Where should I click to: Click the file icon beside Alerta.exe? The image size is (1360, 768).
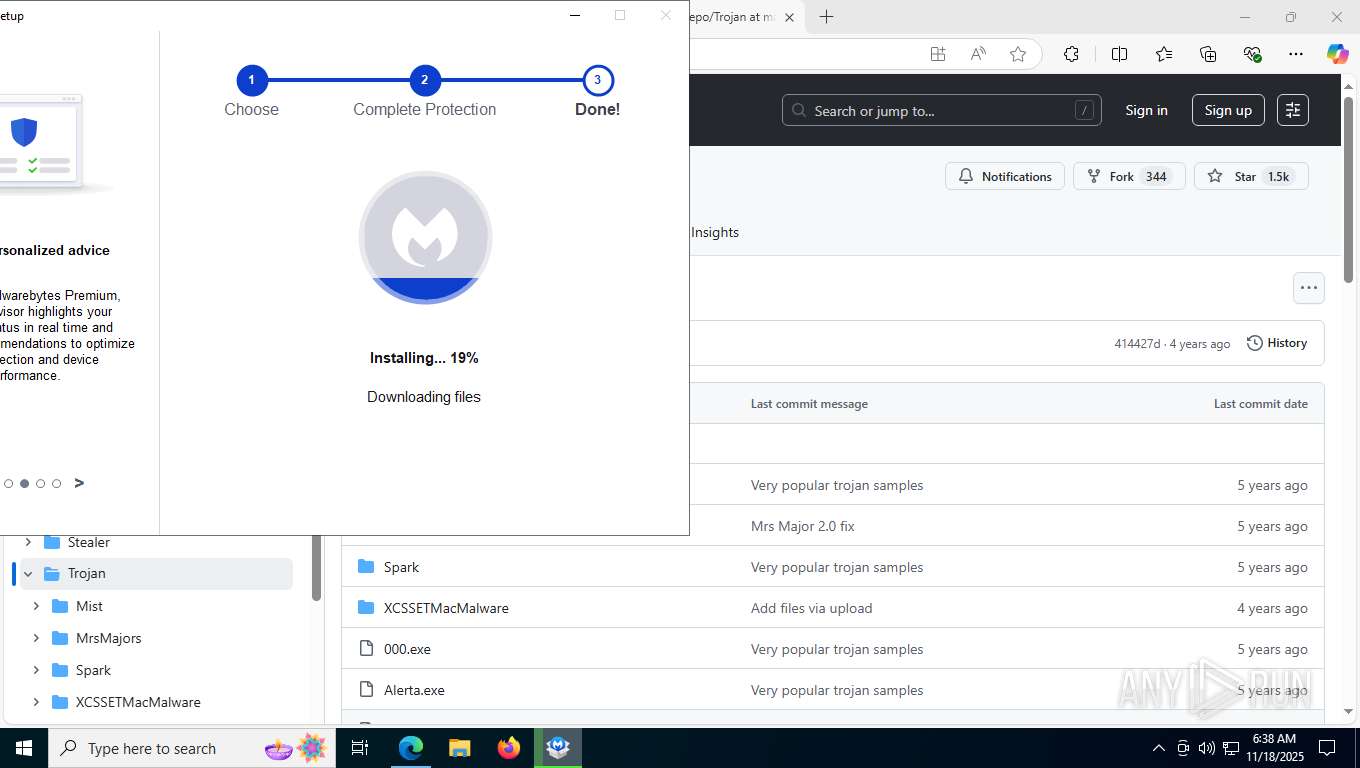coord(366,690)
